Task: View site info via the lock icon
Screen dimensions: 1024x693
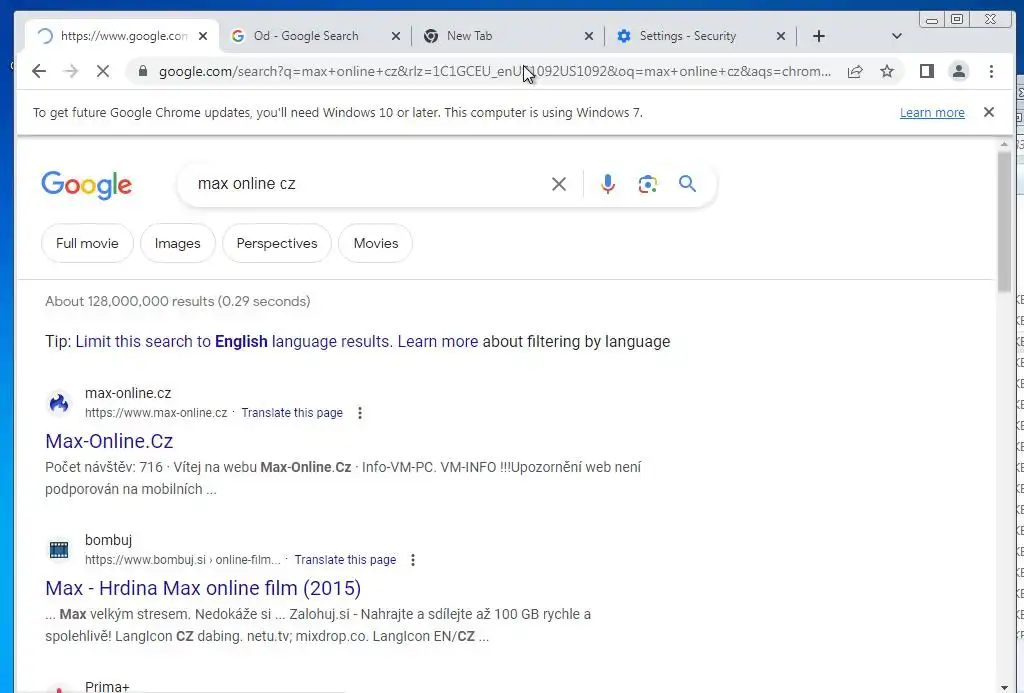Action: pos(143,71)
